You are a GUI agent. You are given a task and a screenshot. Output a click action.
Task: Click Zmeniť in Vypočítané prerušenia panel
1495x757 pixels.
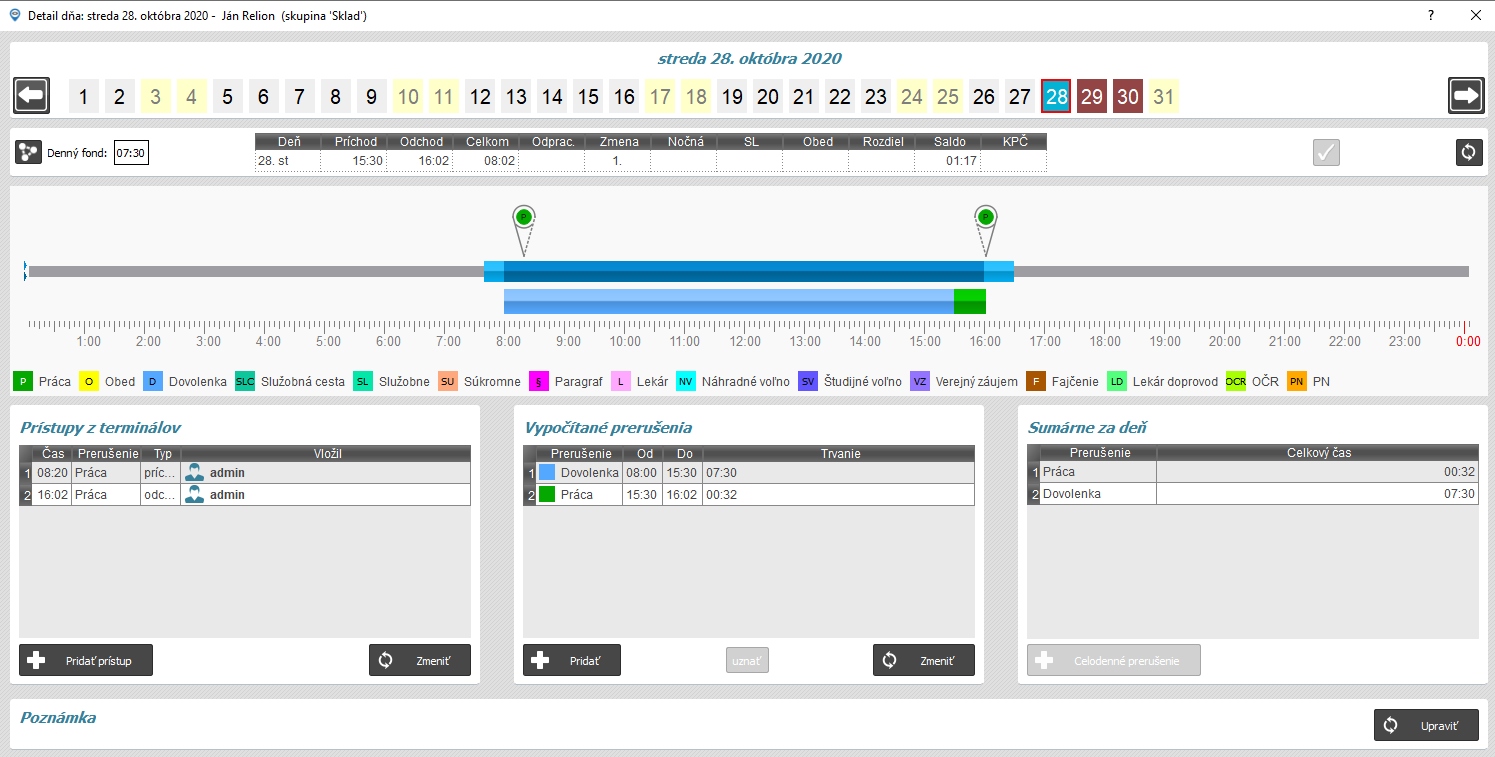924,660
